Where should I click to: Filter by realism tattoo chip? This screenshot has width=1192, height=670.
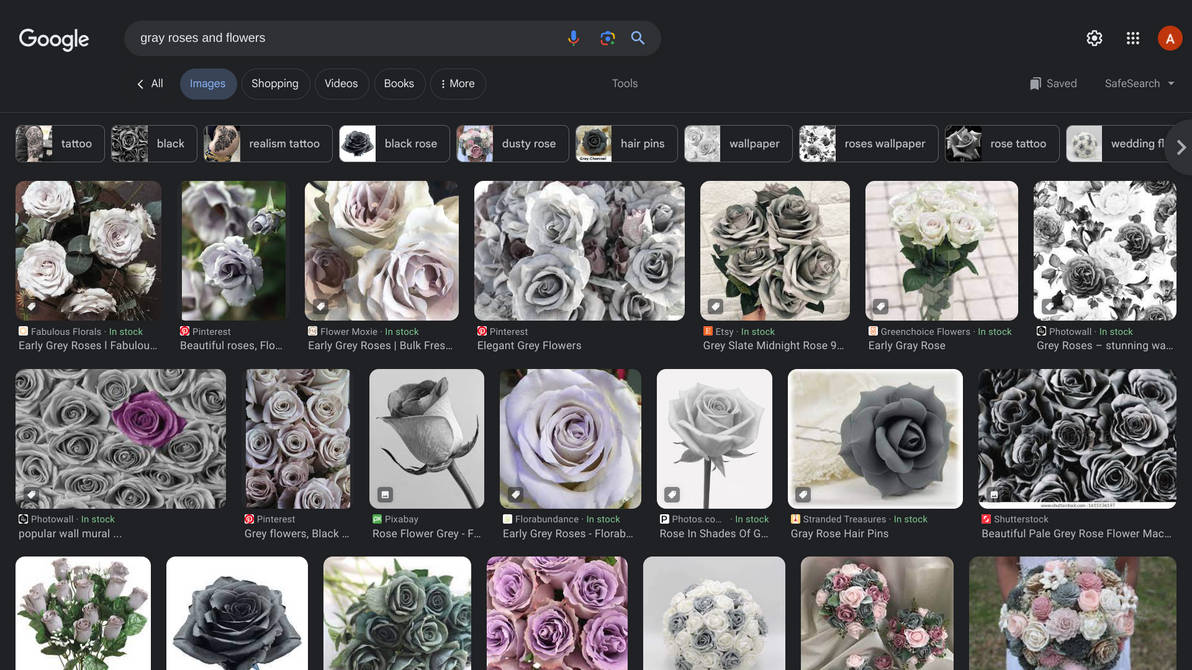pos(268,144)
